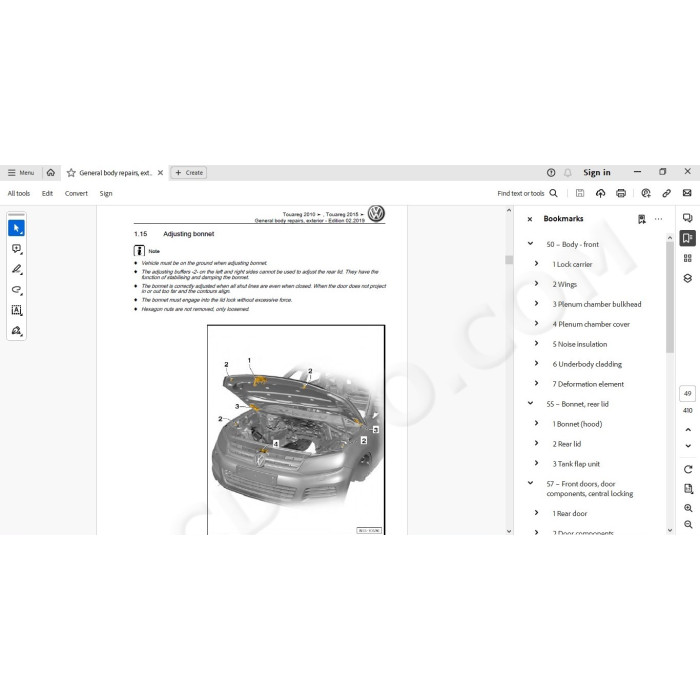This screenshot has height=700, width=700.
Task: Open the Bookmarks panel options ellipsis
Action: [658, 219]
